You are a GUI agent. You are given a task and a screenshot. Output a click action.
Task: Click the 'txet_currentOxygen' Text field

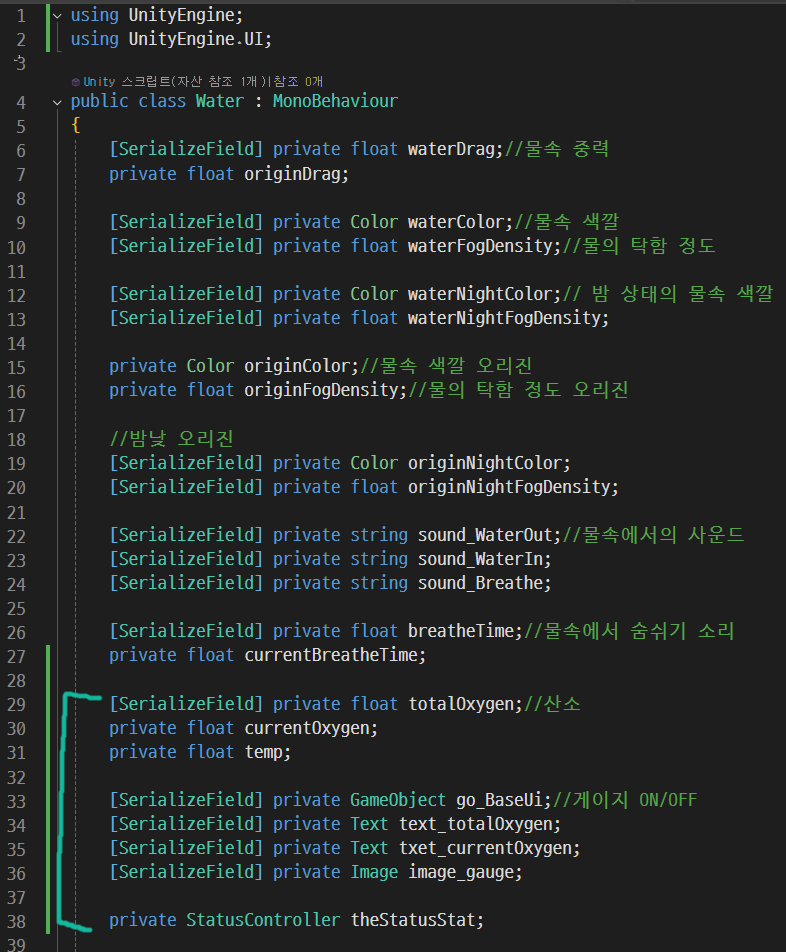485,848
